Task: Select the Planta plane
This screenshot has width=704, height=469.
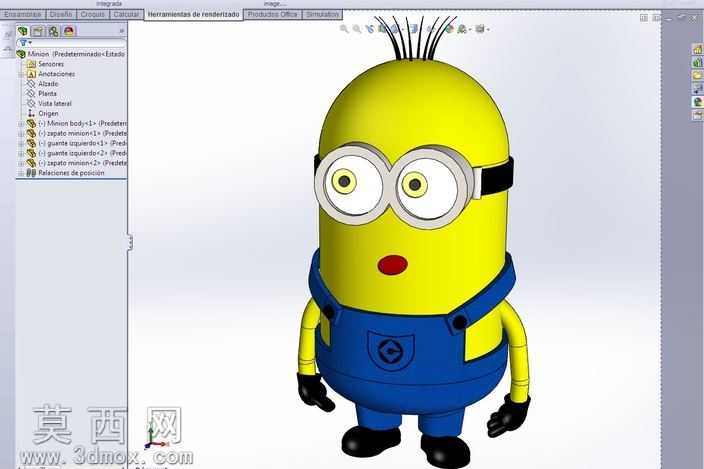Action: [47, 94]
